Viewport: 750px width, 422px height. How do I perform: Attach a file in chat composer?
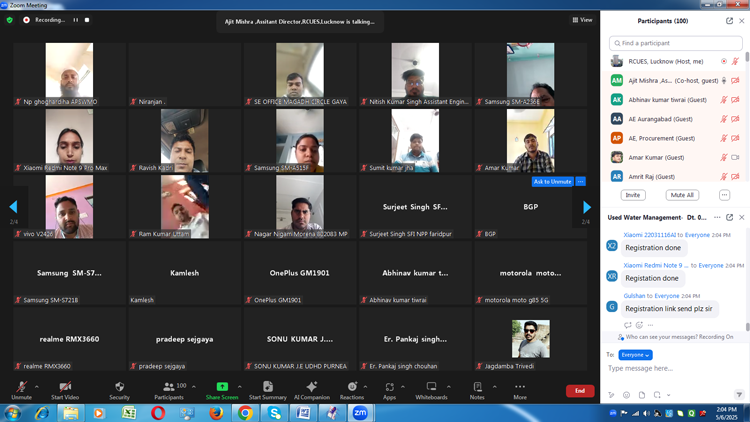642,395
